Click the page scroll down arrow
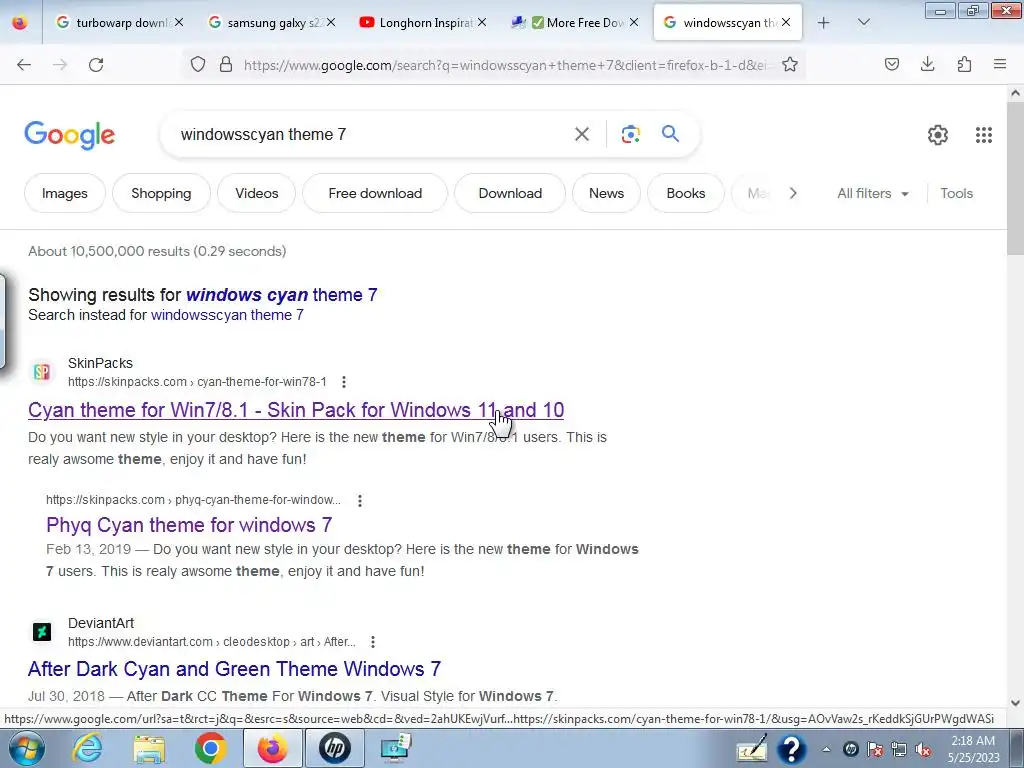The width and height of the screenshot is (1024, 768). pos(1015,703)
